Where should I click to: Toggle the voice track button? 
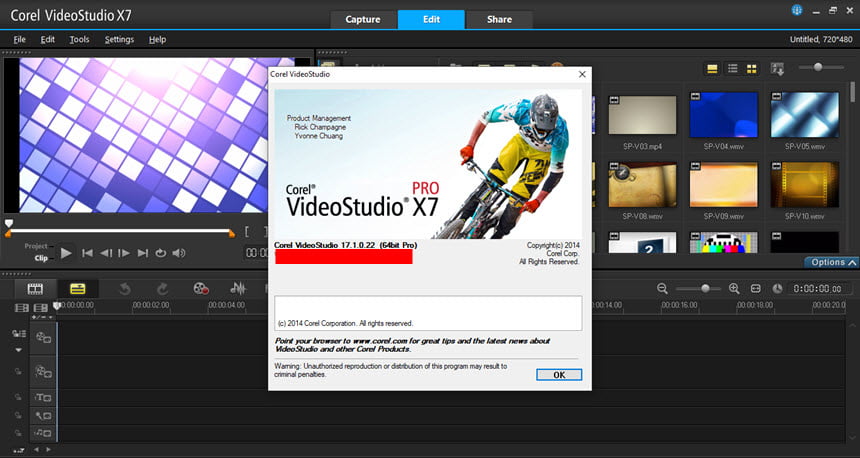pos(43,415)
